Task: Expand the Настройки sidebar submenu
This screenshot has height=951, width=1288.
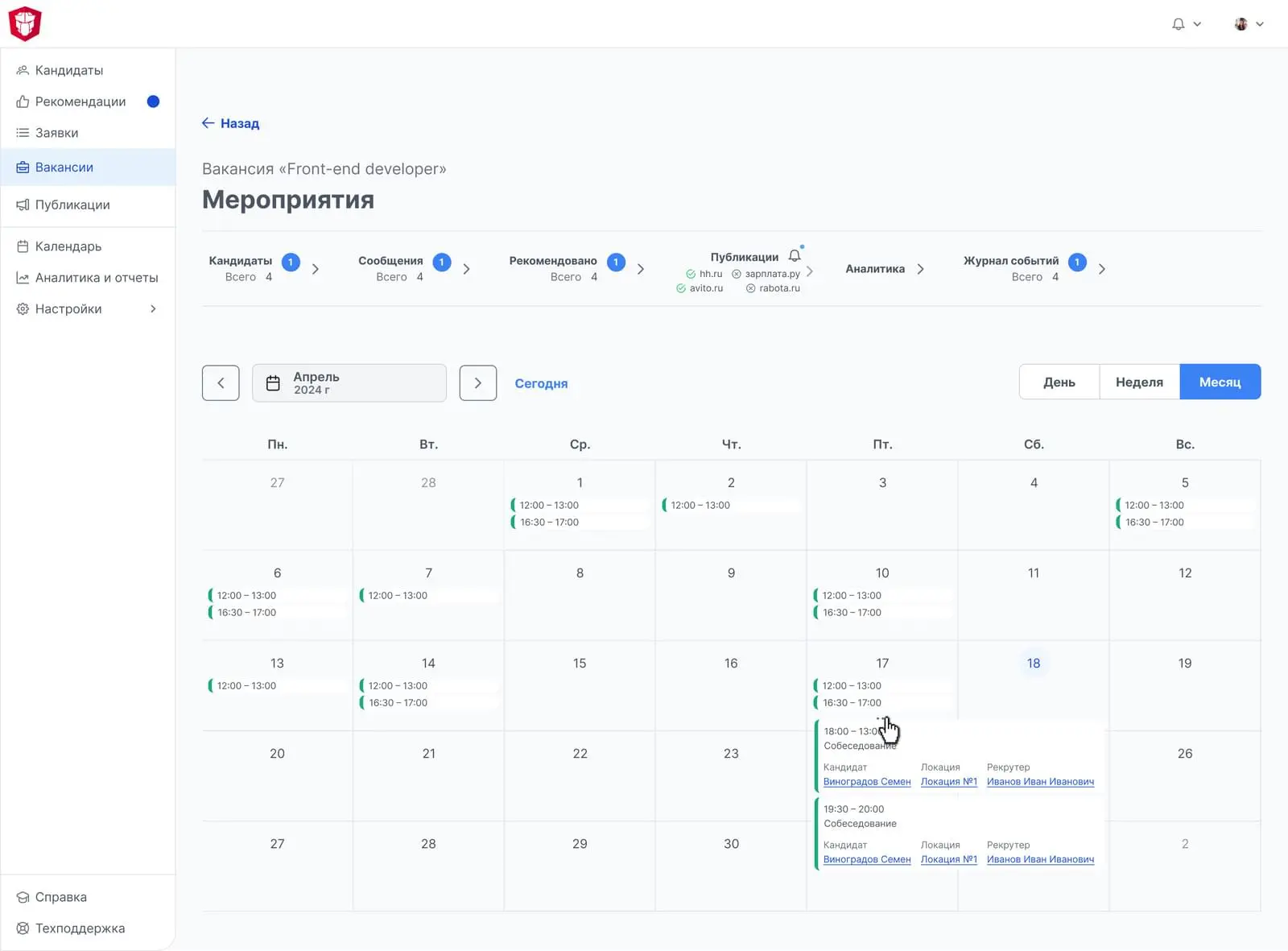Action: [152, 309]
